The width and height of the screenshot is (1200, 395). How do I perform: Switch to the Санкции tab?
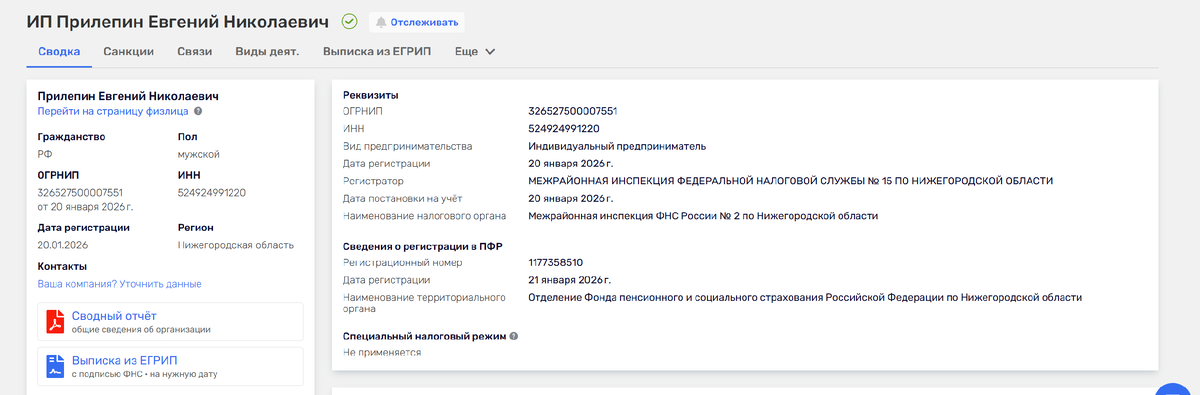pyautogui.click(x=128, y=51)
